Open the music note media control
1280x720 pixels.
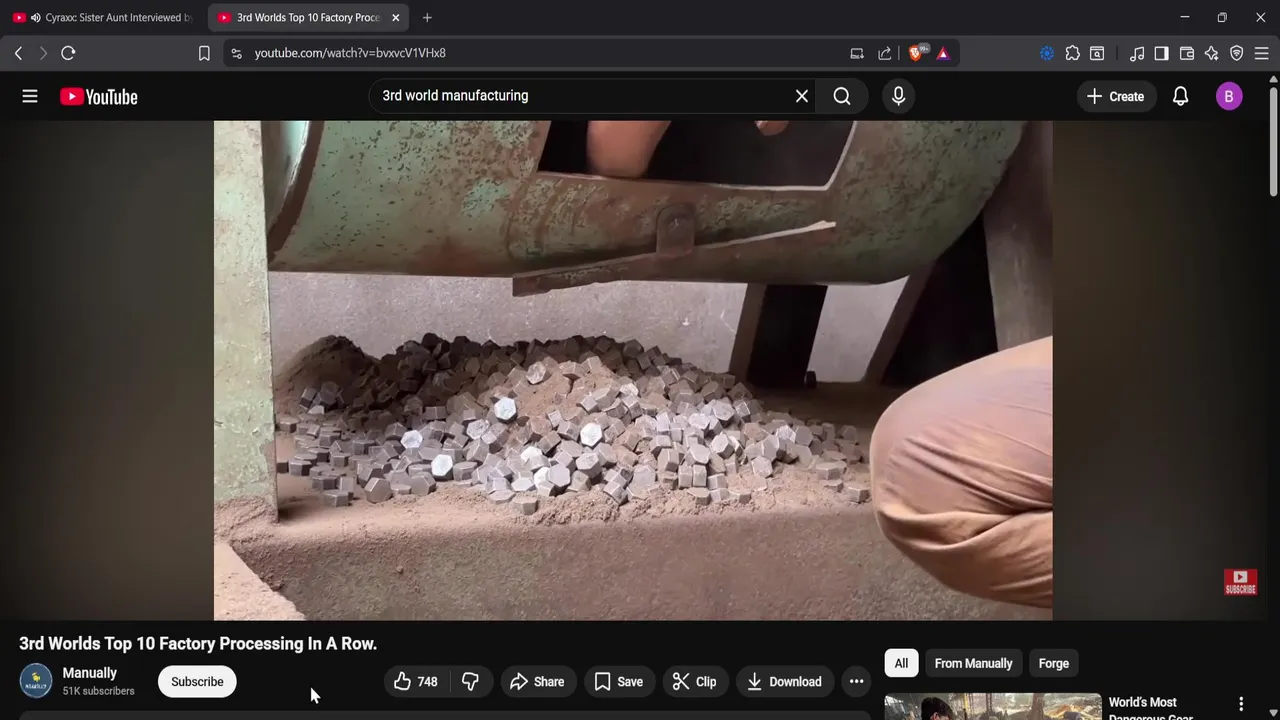1137,53
